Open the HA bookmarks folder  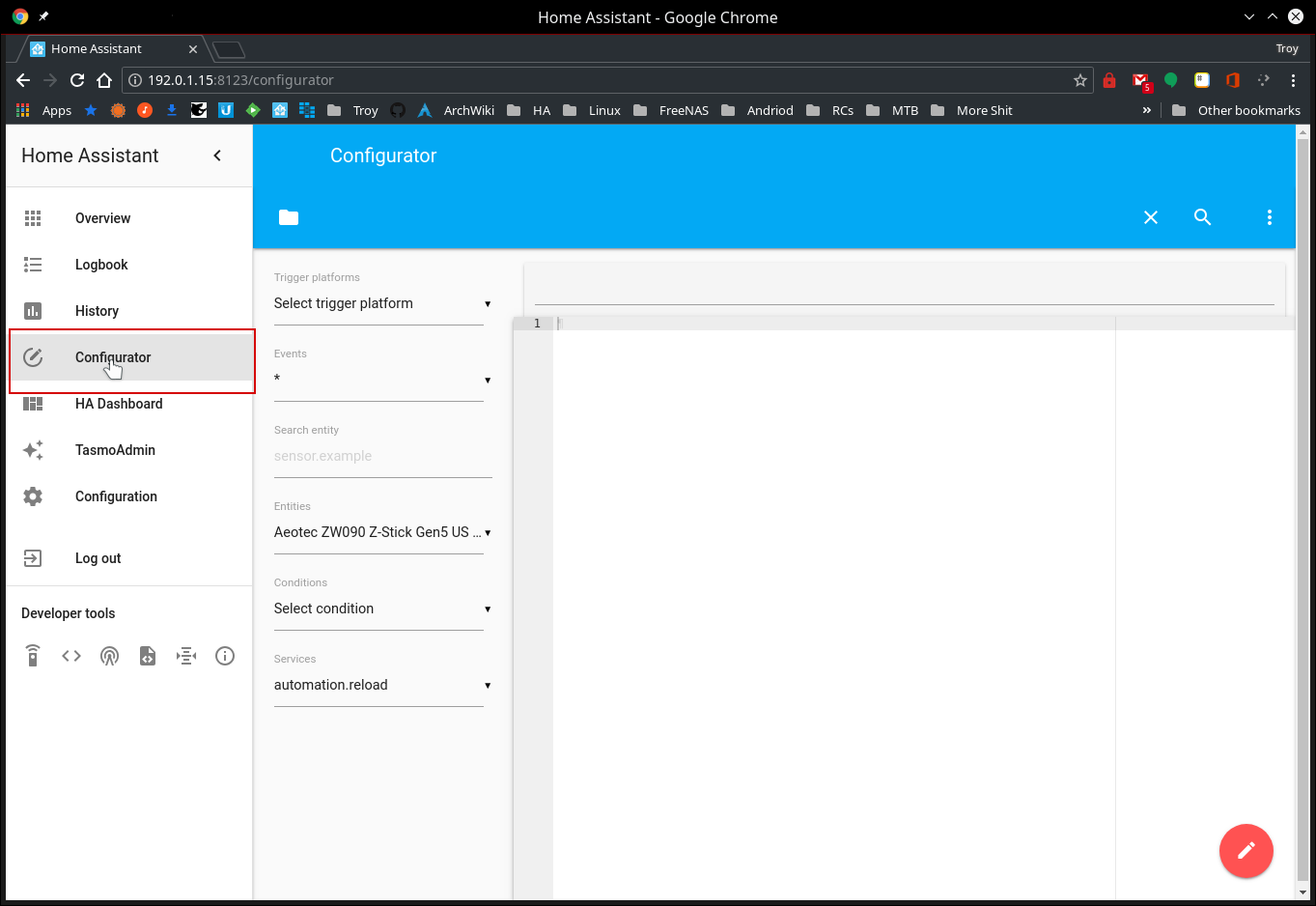[529, 110]
